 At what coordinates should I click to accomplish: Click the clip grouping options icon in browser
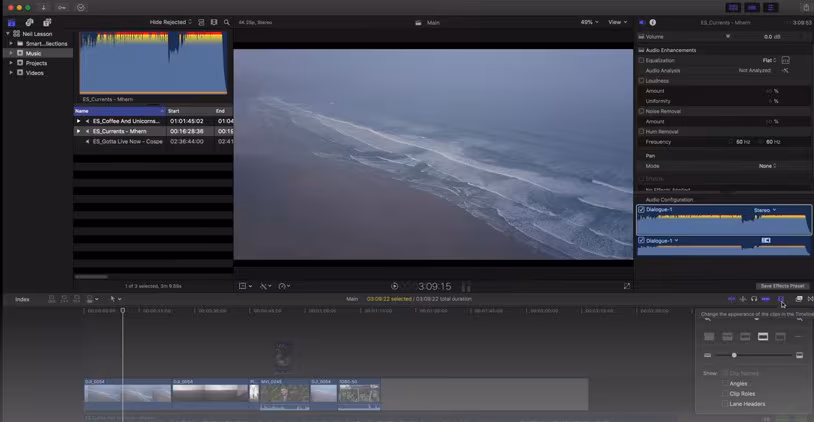[x=201, y=22]
